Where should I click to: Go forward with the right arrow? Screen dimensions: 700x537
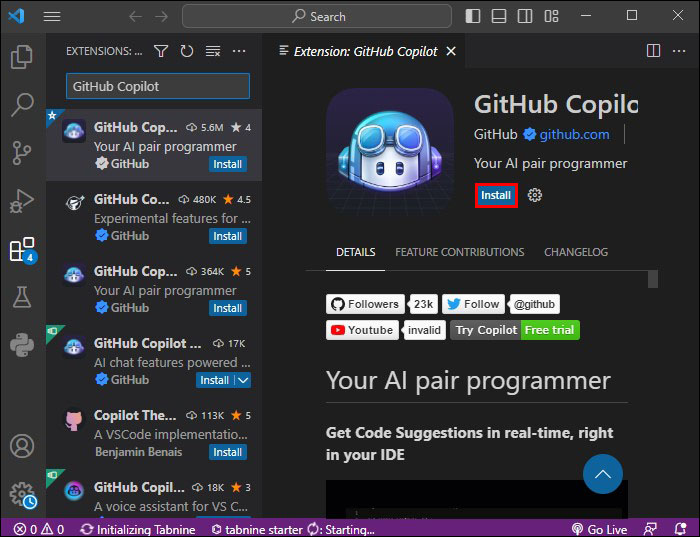(162, 17)
